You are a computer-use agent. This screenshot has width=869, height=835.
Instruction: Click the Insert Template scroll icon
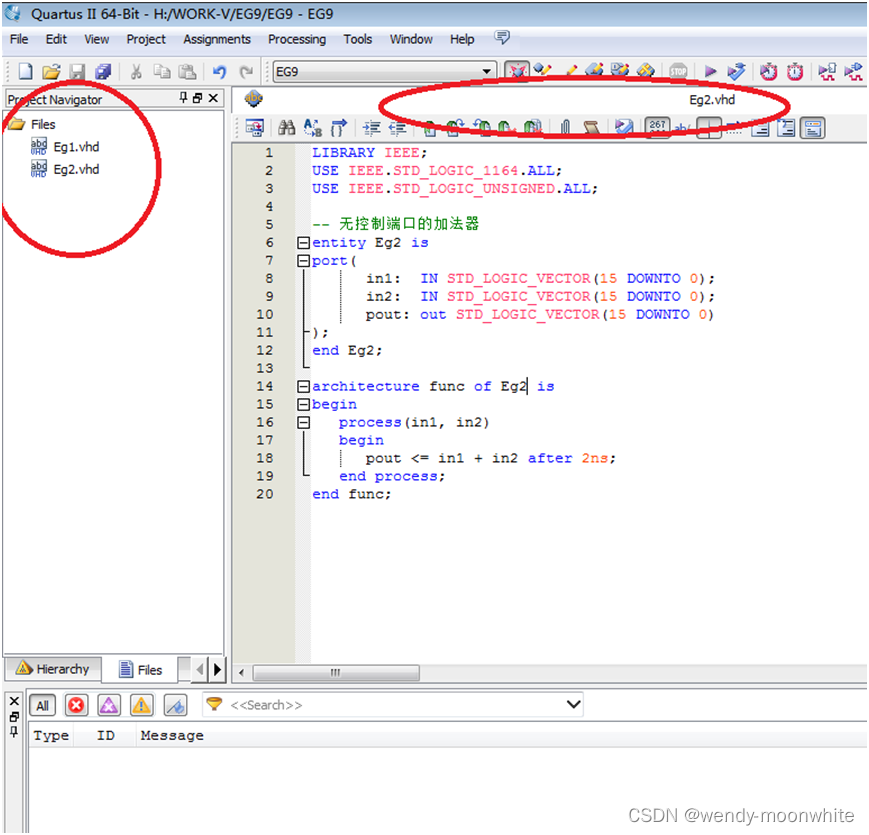coord(591,128)
